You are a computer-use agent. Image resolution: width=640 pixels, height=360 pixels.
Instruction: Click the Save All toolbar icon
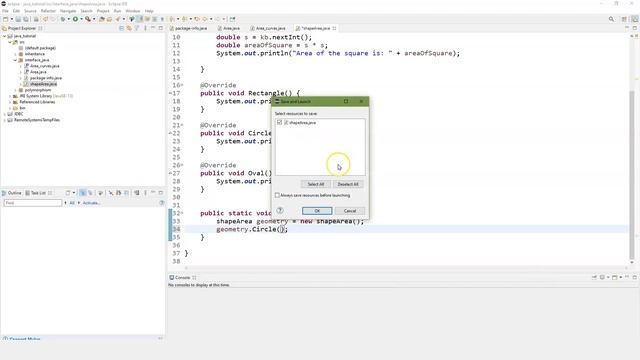click(26, 19)
